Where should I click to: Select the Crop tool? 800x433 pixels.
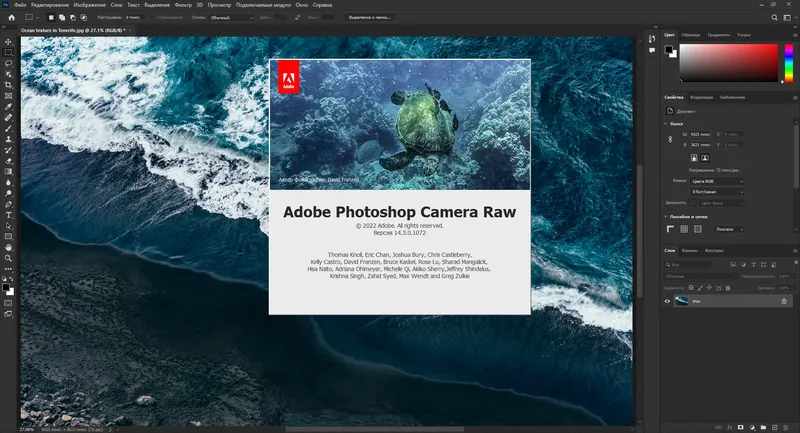8,84
